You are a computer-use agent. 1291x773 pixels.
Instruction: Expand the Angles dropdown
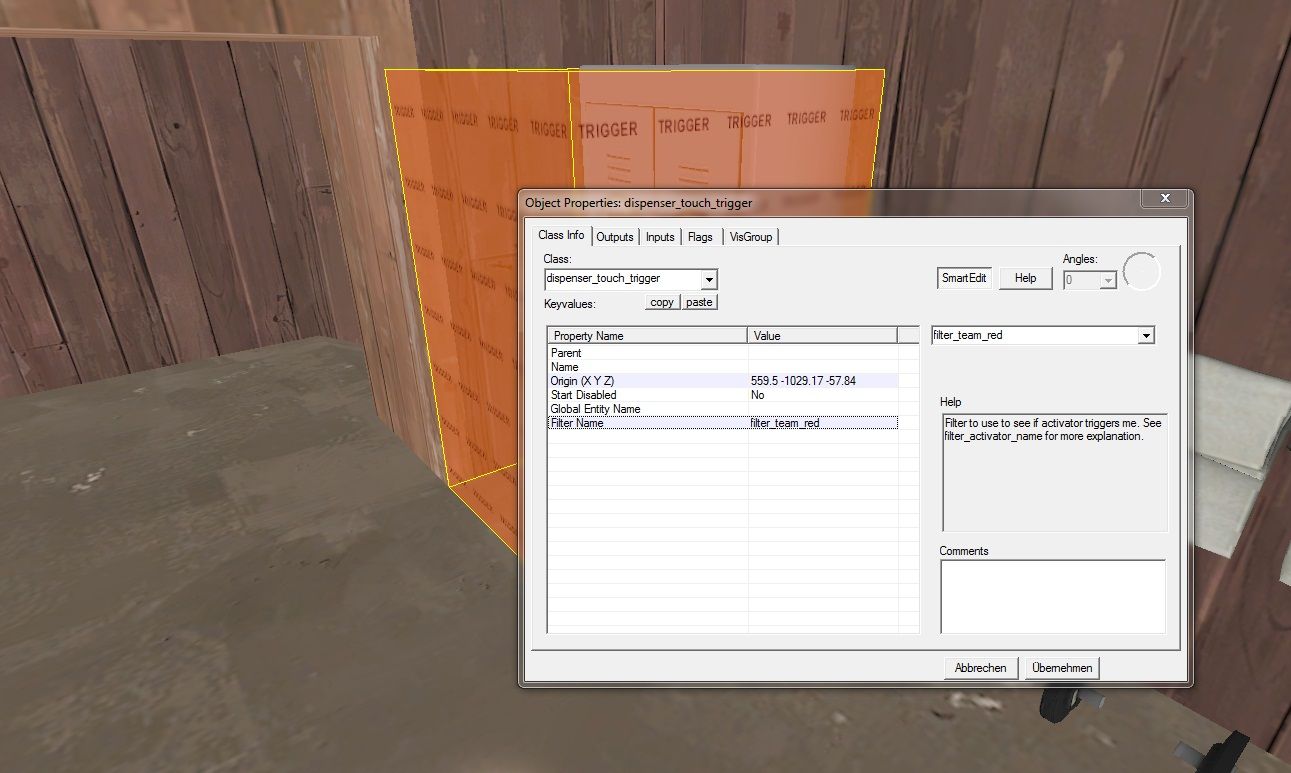point(1107,281)
